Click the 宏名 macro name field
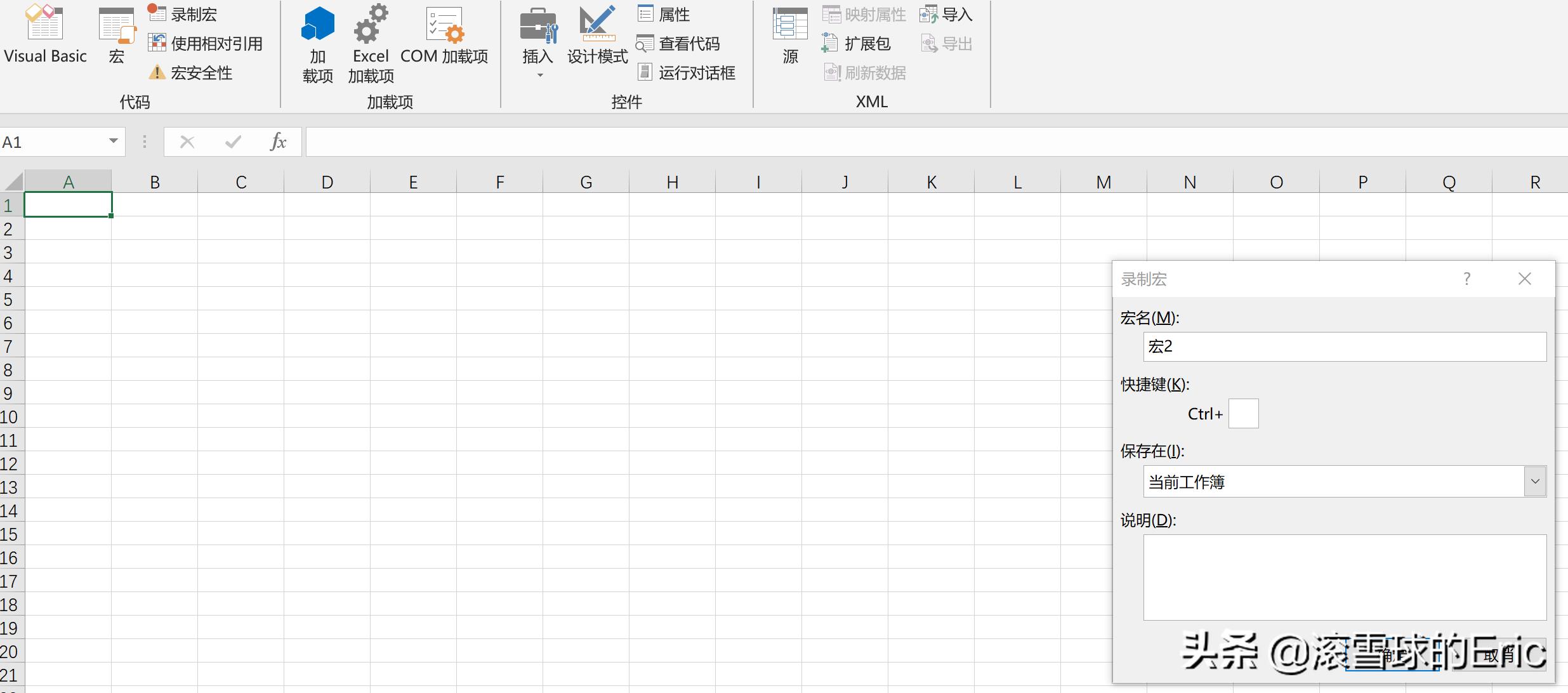Screen dimensions: 1568x693 pos(1344,346)
